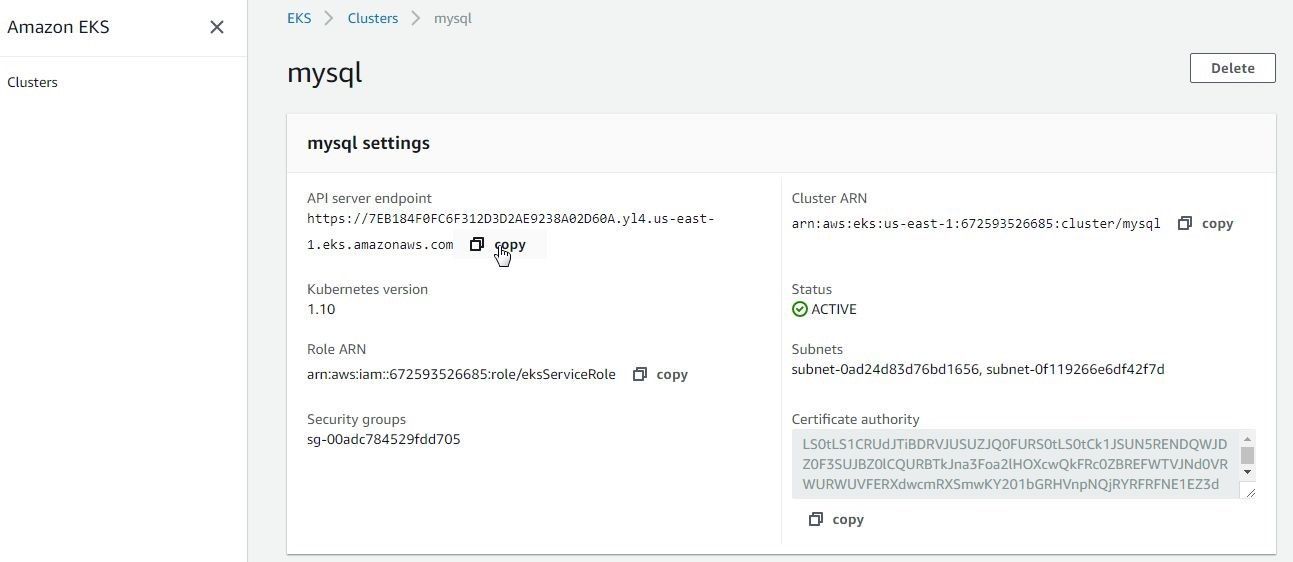Image resolution: width=1293 pixels, height=562 pixels.
Task: Click the mysql breadcrumb text
Action: tap(452, 18)
